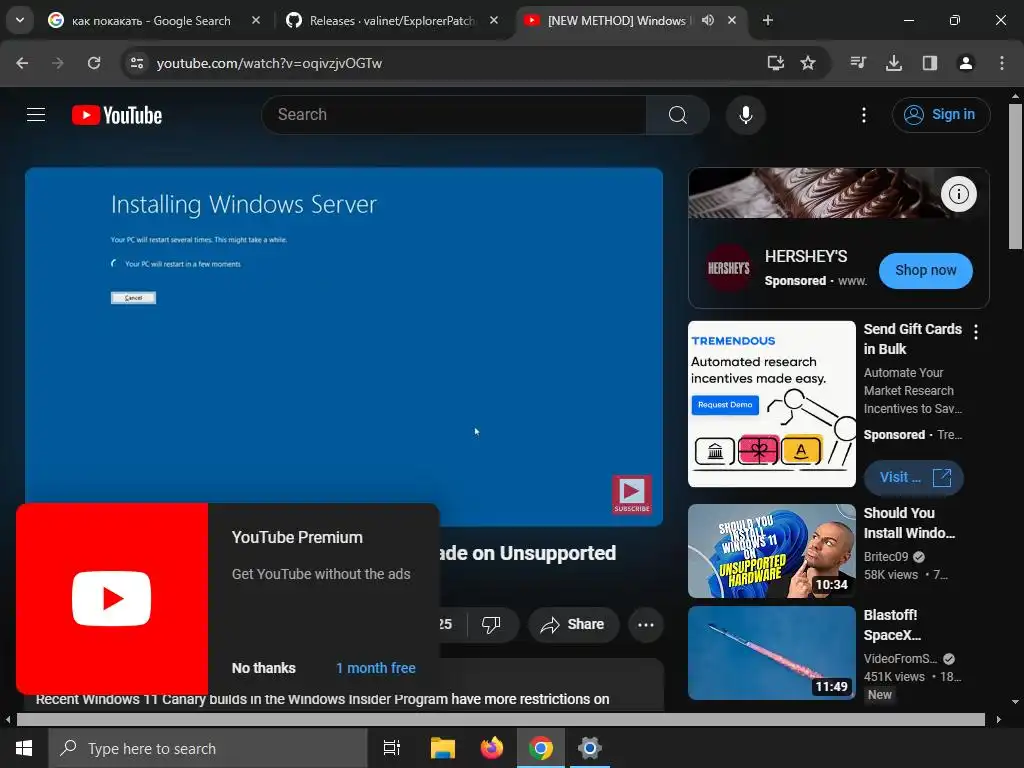
Task: Open Chrome profile avatar icon
Action: [966, 63]
